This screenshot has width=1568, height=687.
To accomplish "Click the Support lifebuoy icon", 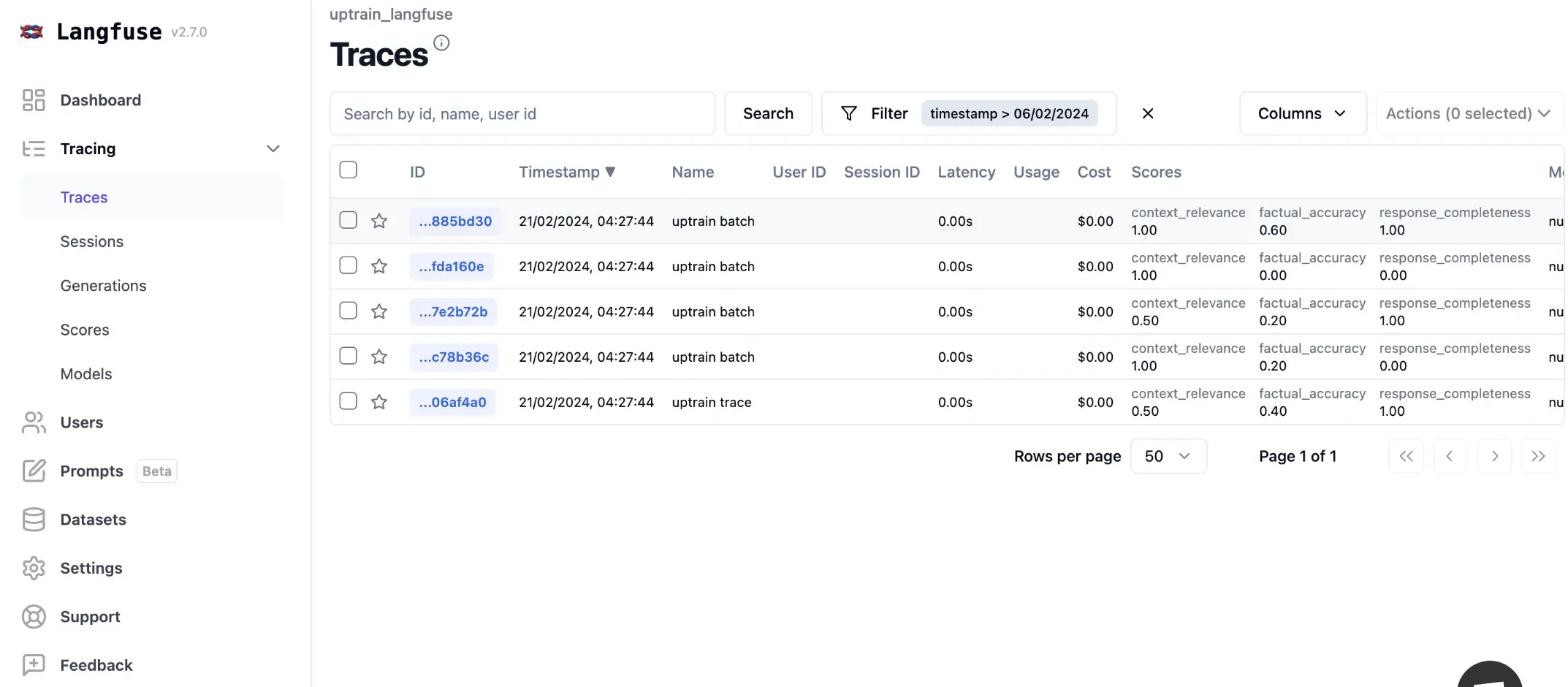I will (34, 617).
